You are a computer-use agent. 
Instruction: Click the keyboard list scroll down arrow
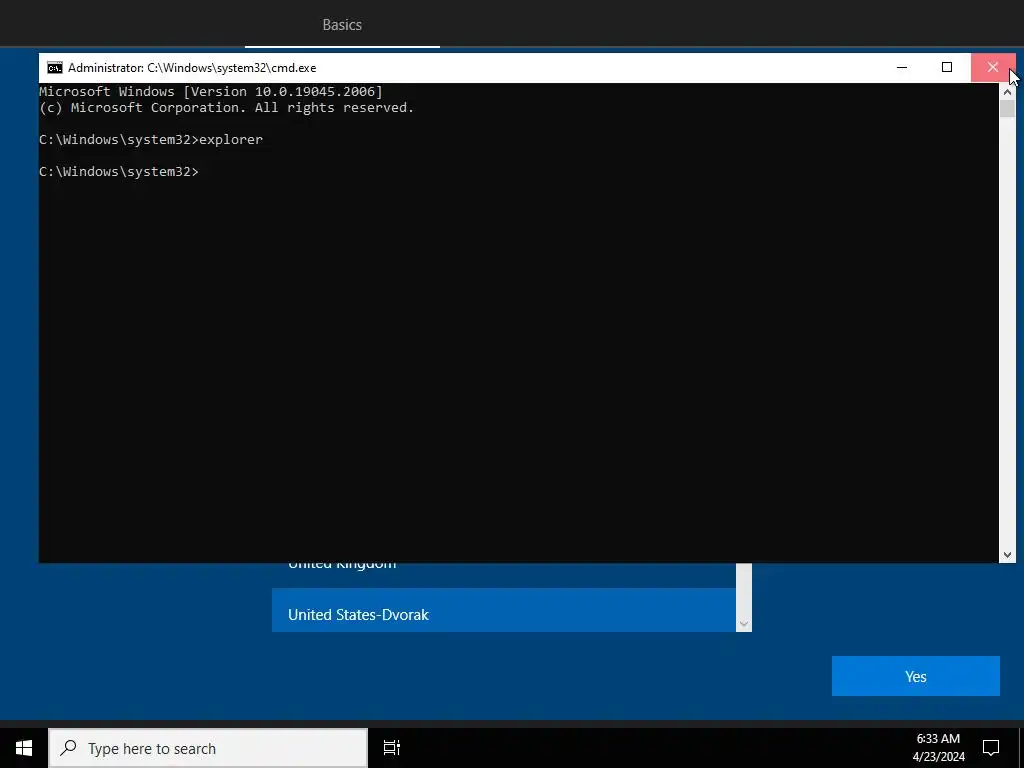tap(743, 624)
